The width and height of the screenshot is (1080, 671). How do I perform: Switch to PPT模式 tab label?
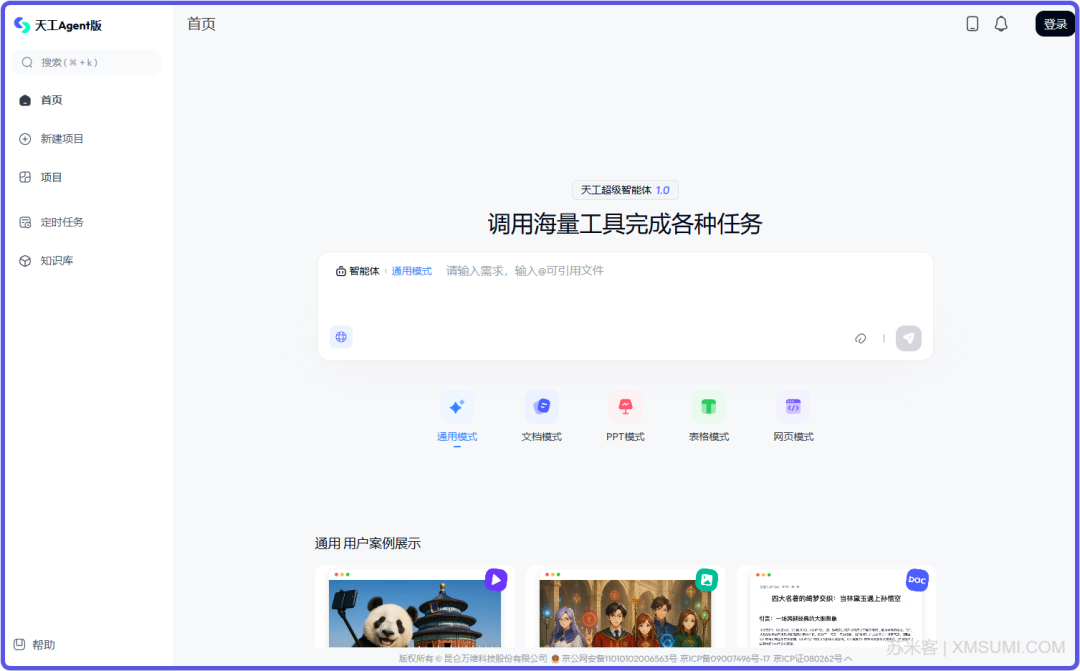[x=625, y=437]
